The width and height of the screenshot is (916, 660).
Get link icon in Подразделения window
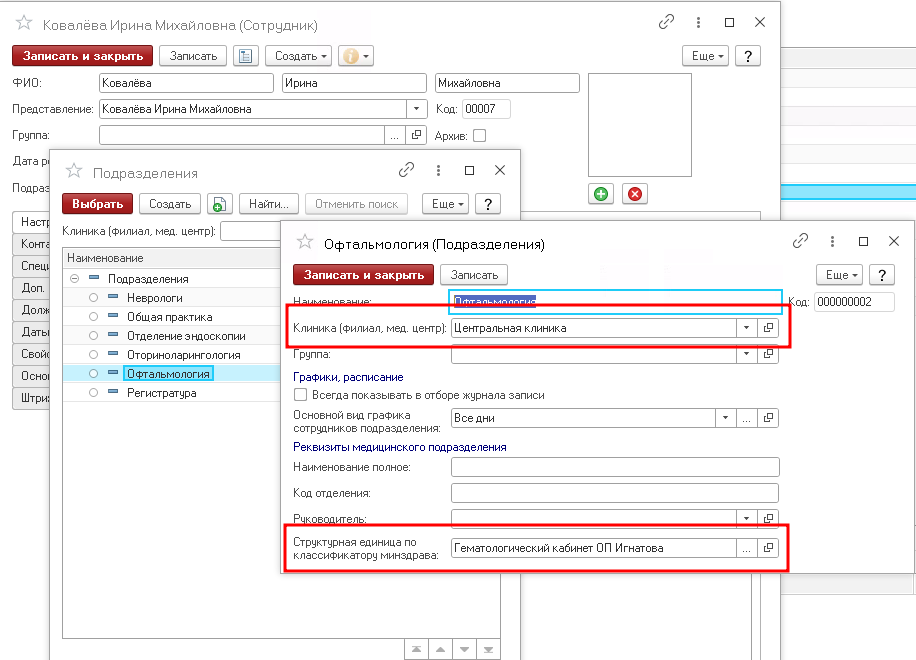coord(406,170)
